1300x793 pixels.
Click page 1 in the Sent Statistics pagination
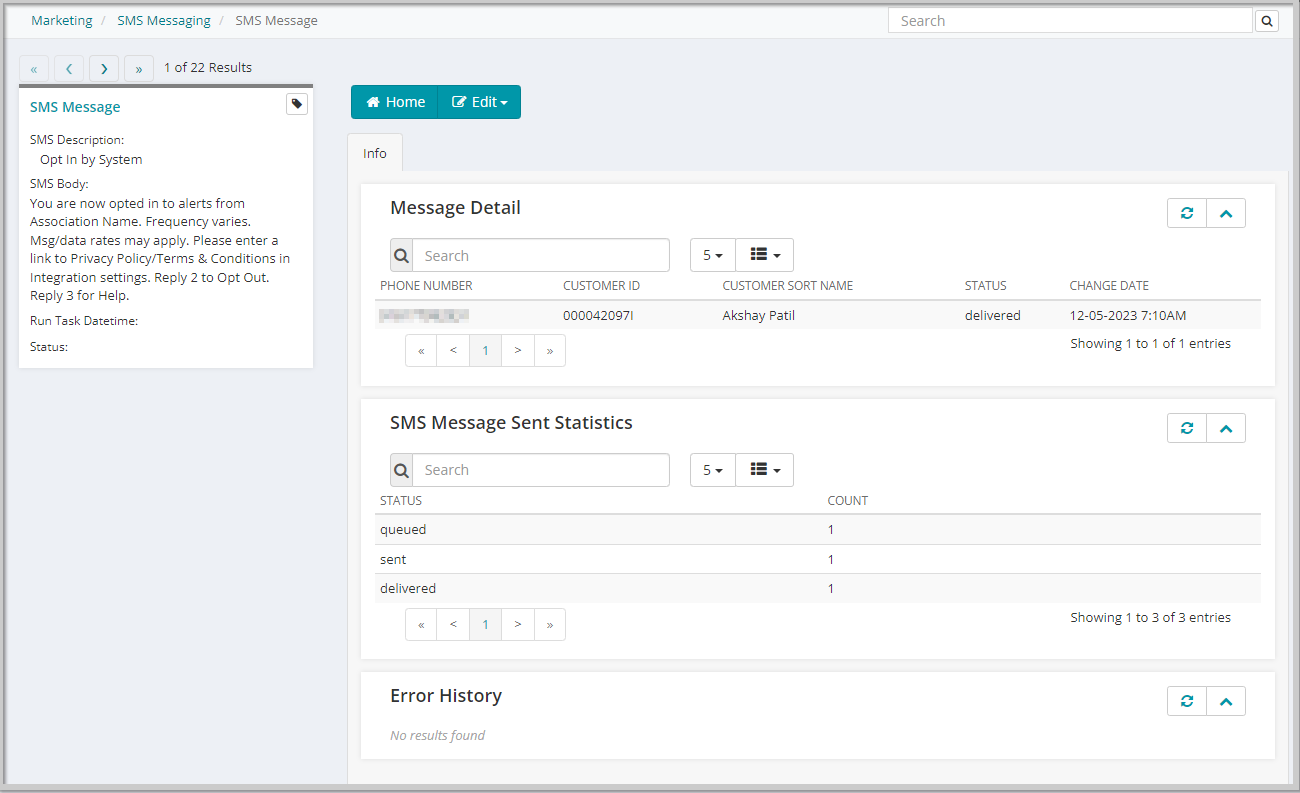pyautogui.click(x=485, y=624)
